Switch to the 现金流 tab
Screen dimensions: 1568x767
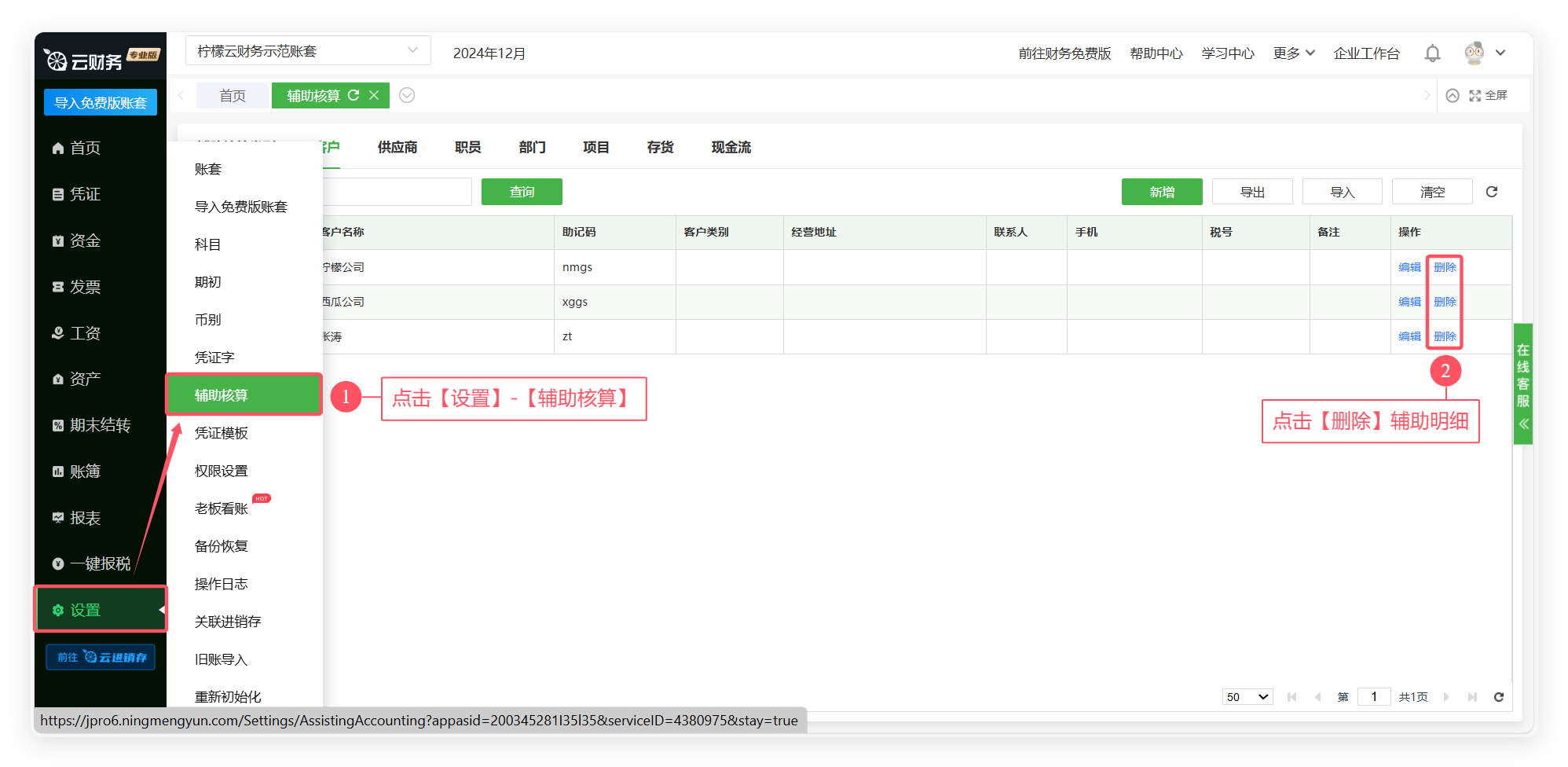(x=731, y=147)
